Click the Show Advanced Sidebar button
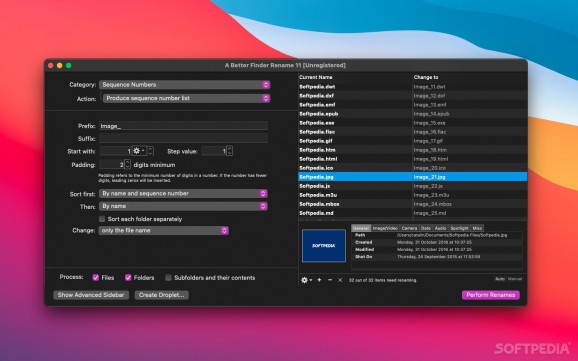 click(x=91, y=295)
